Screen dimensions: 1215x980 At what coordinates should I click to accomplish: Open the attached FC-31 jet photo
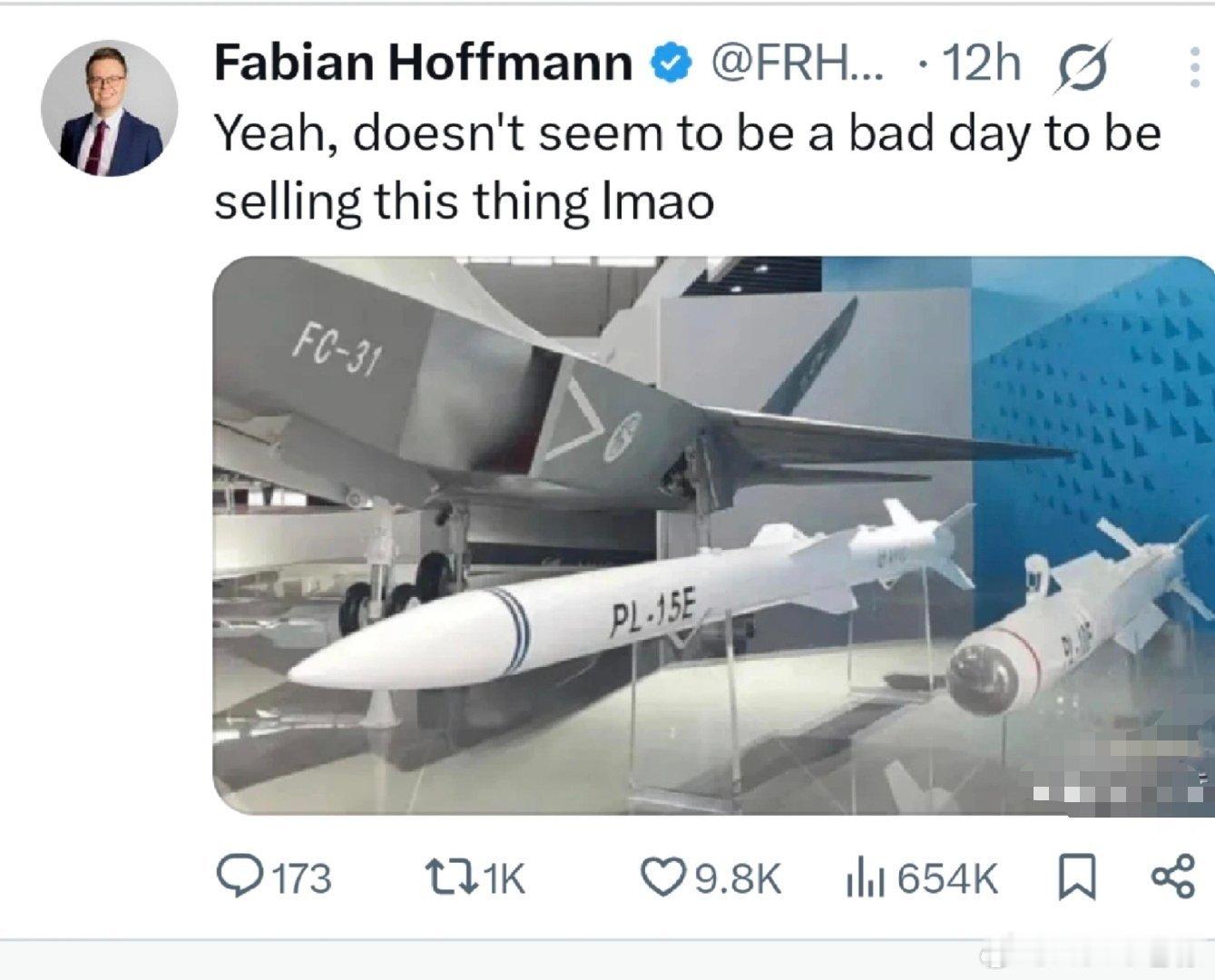713,535
